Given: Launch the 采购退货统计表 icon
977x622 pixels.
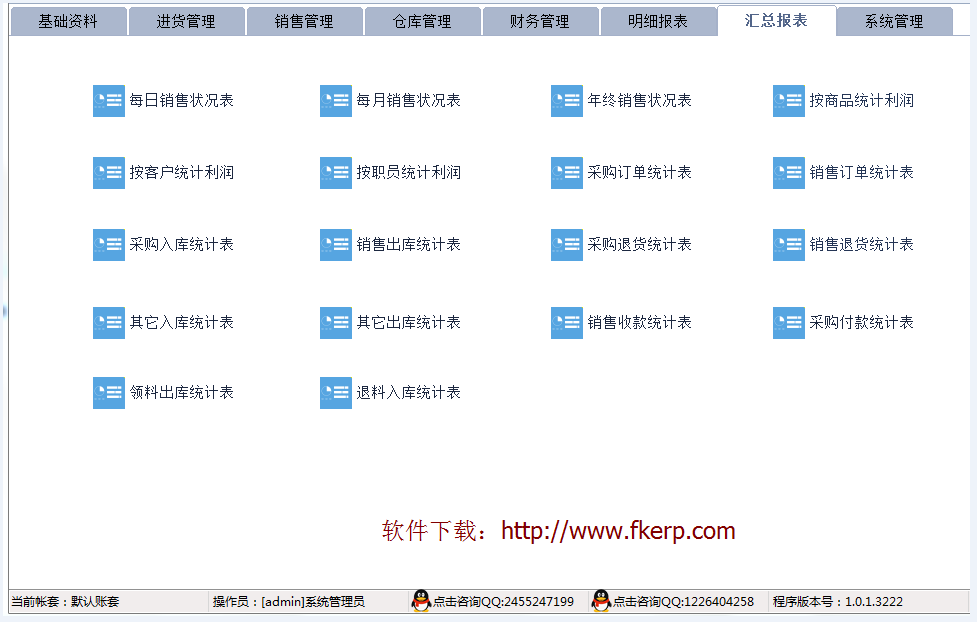Looking at the screenshot, I should [567, 245].
